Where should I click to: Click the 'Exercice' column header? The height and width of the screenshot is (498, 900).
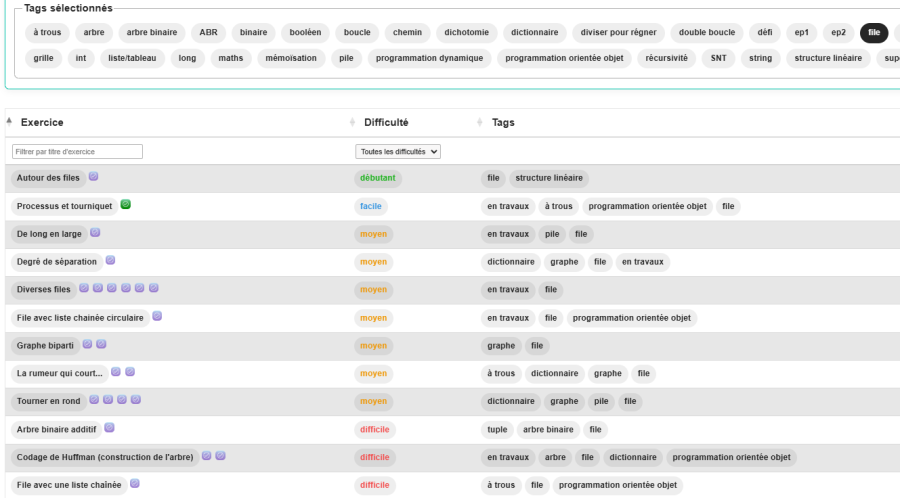pos(42,122)
